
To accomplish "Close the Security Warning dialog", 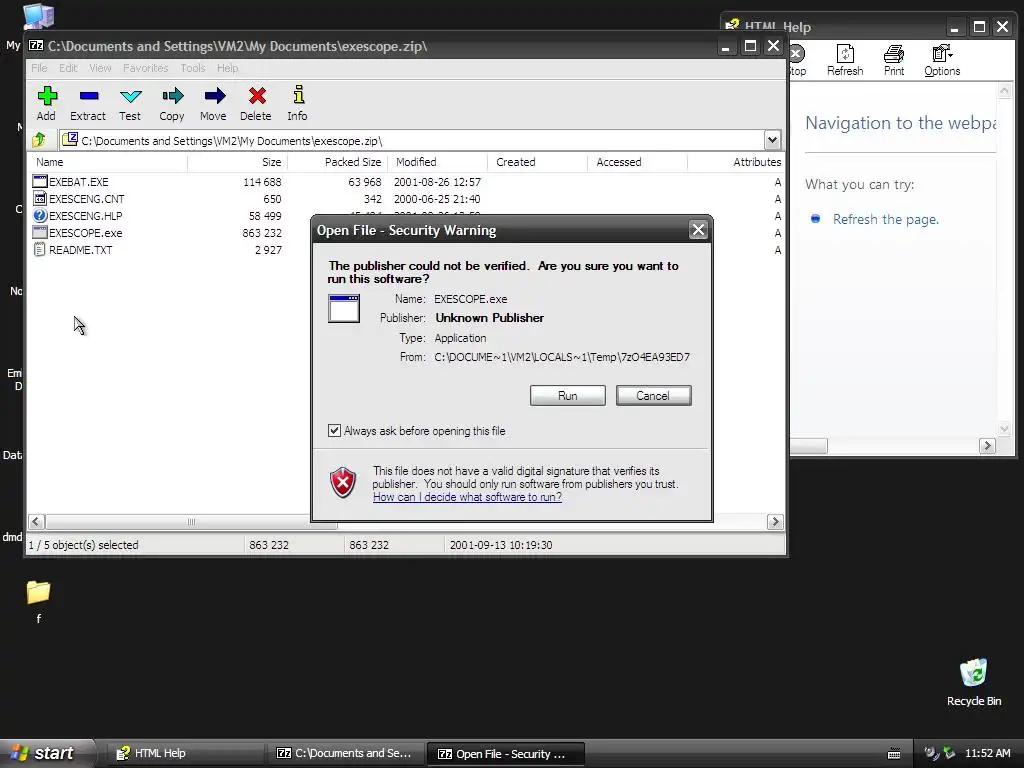I will click(x=698, y=230).
